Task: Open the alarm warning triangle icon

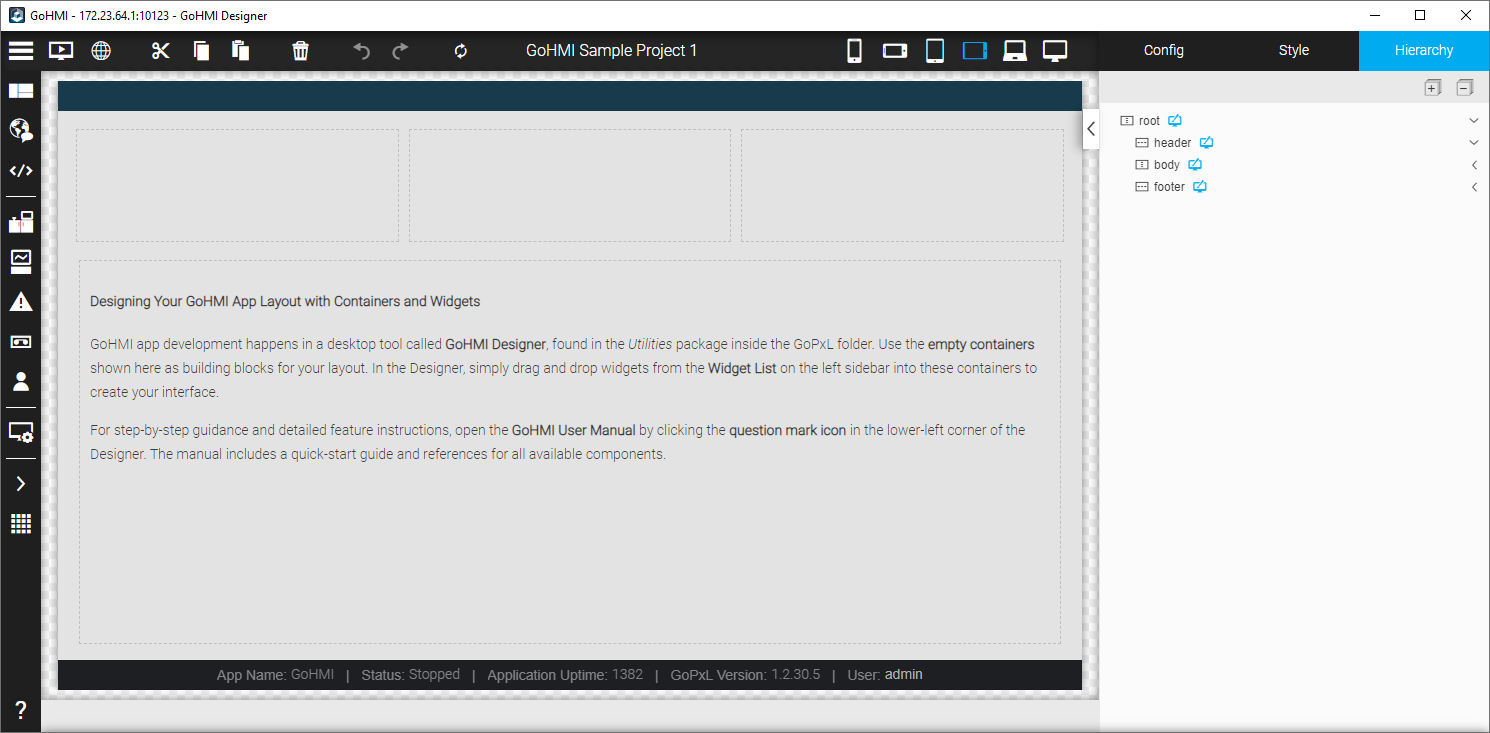Action: 21,302
